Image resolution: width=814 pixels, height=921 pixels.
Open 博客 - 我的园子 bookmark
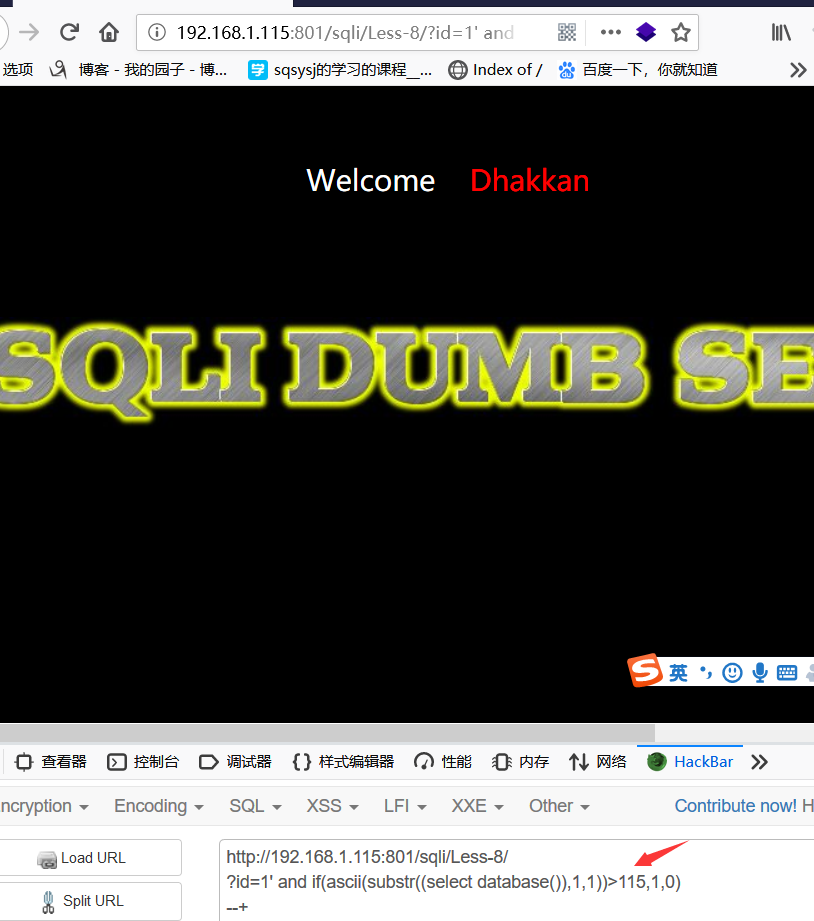[x=139, y=70]
